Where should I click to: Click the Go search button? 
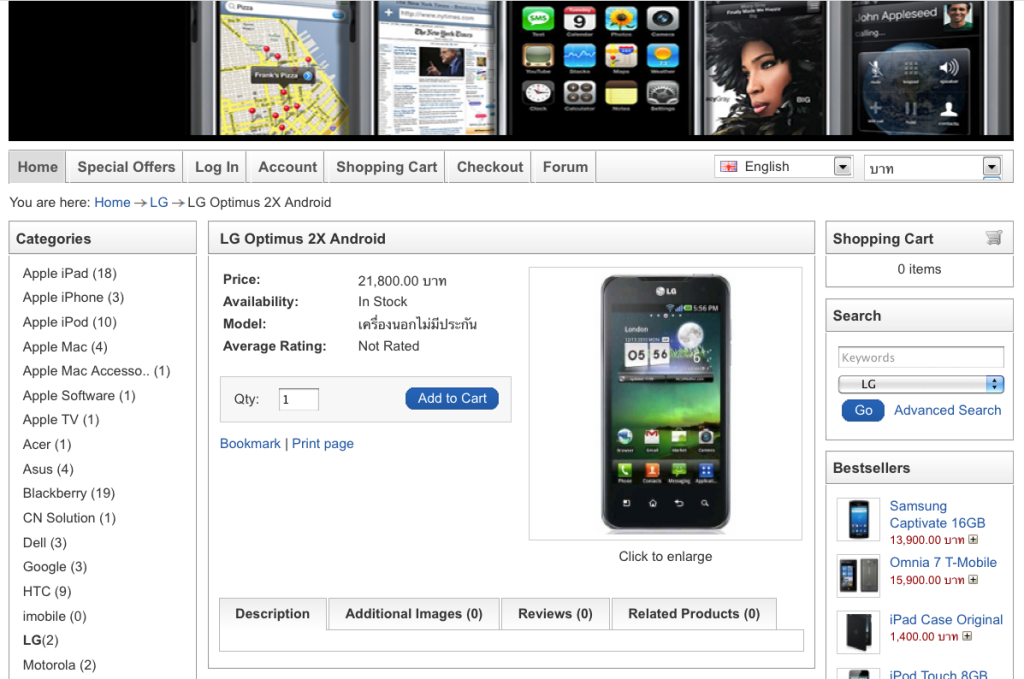click(863, 410)
